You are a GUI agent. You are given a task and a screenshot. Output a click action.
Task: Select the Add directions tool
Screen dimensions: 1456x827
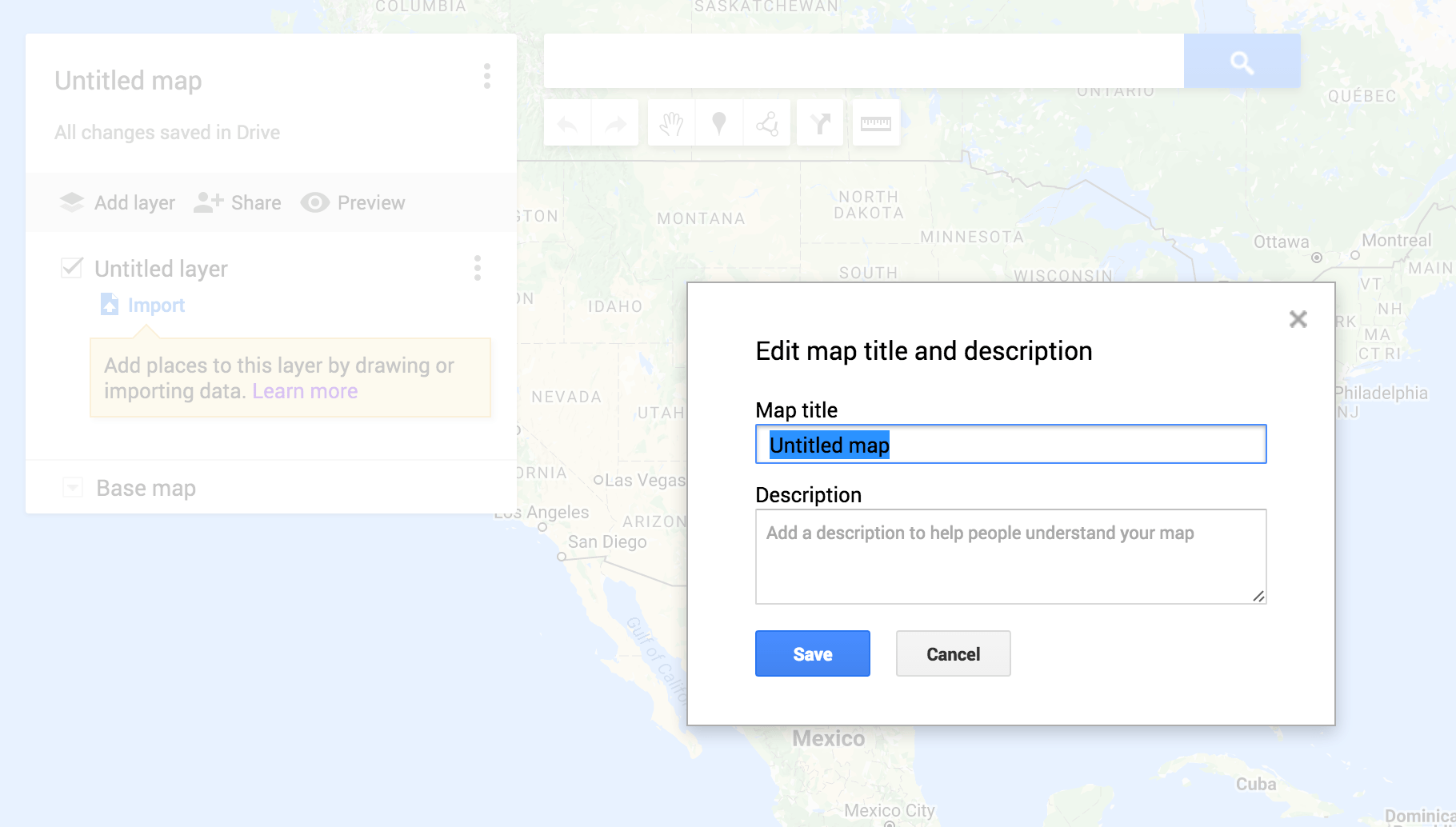pos(820,123)
